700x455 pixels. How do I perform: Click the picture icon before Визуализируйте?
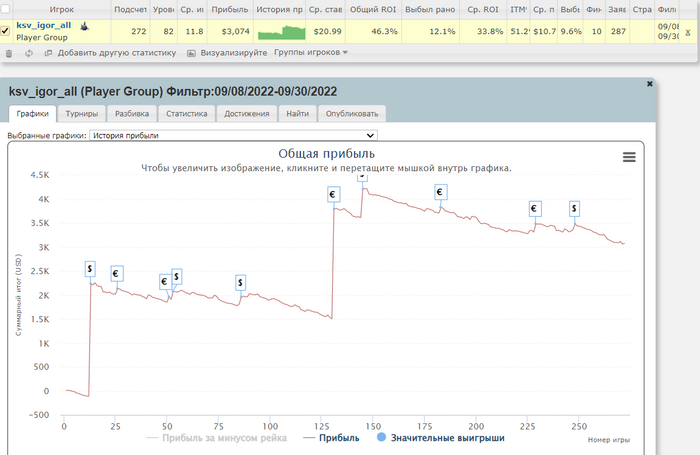coord(191,53)
